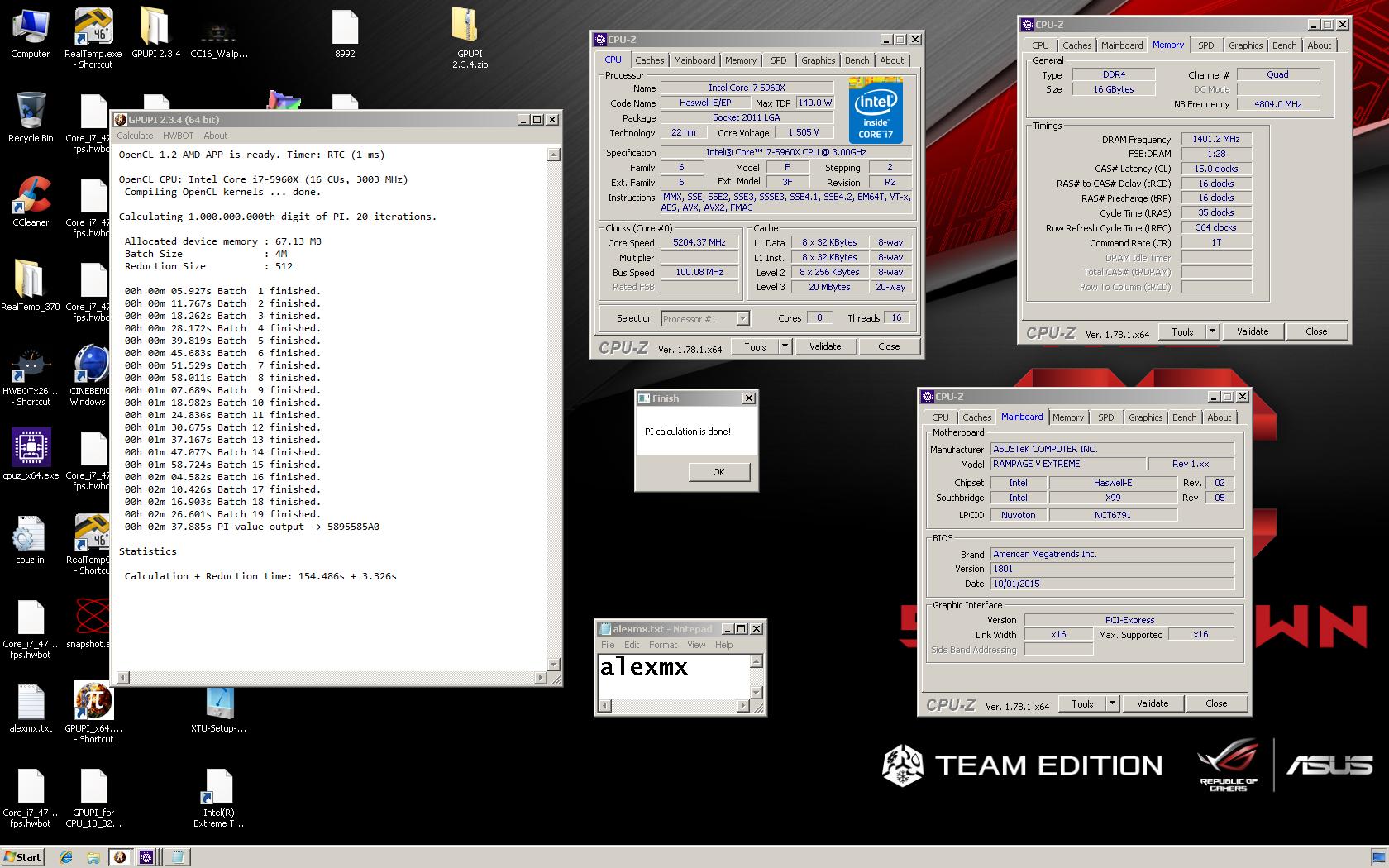Click Validate in CPU-Z Mainboard window

coord(1153,703)
